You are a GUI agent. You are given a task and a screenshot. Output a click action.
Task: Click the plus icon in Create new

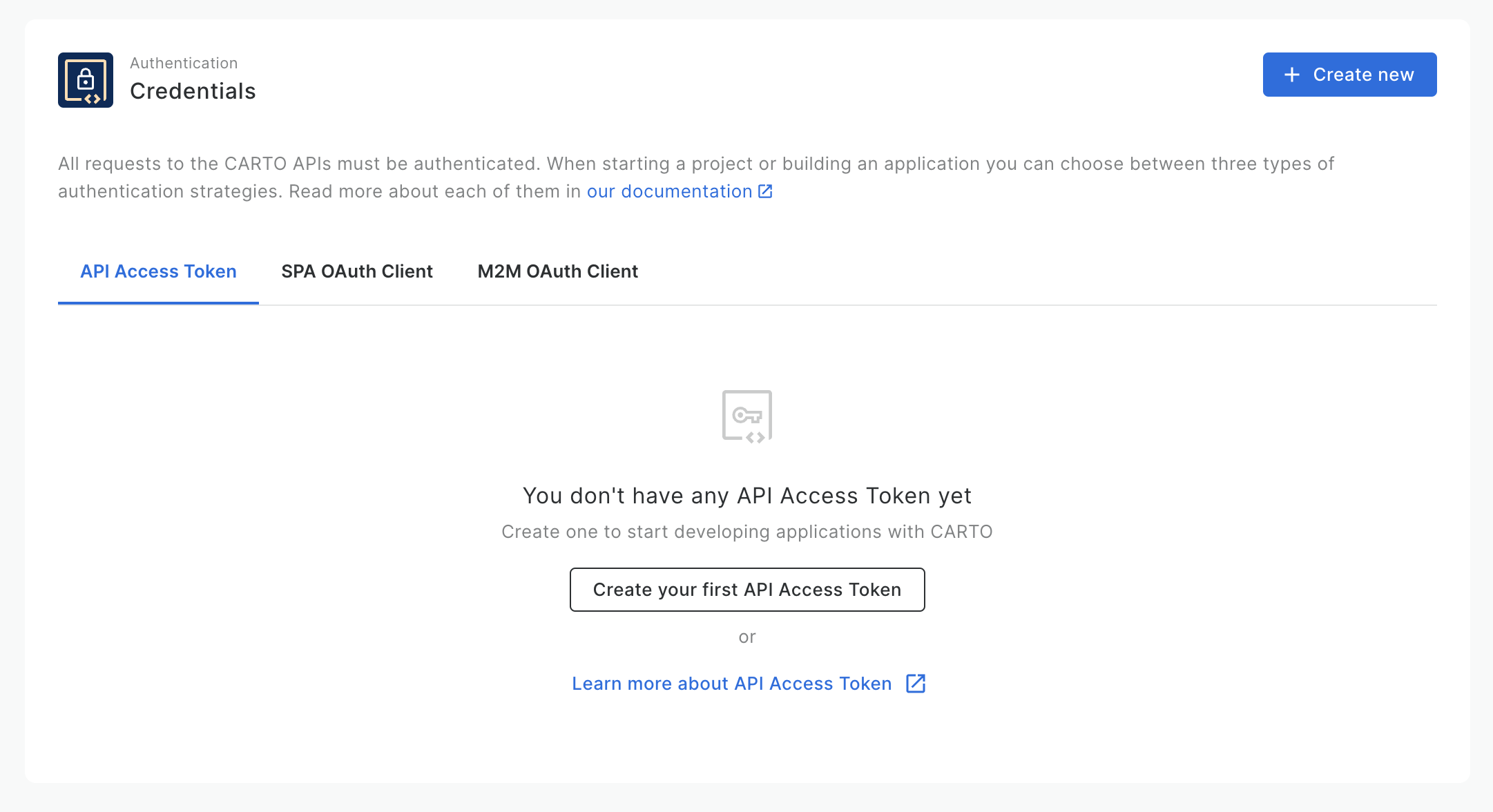(x=1291, y=75)
